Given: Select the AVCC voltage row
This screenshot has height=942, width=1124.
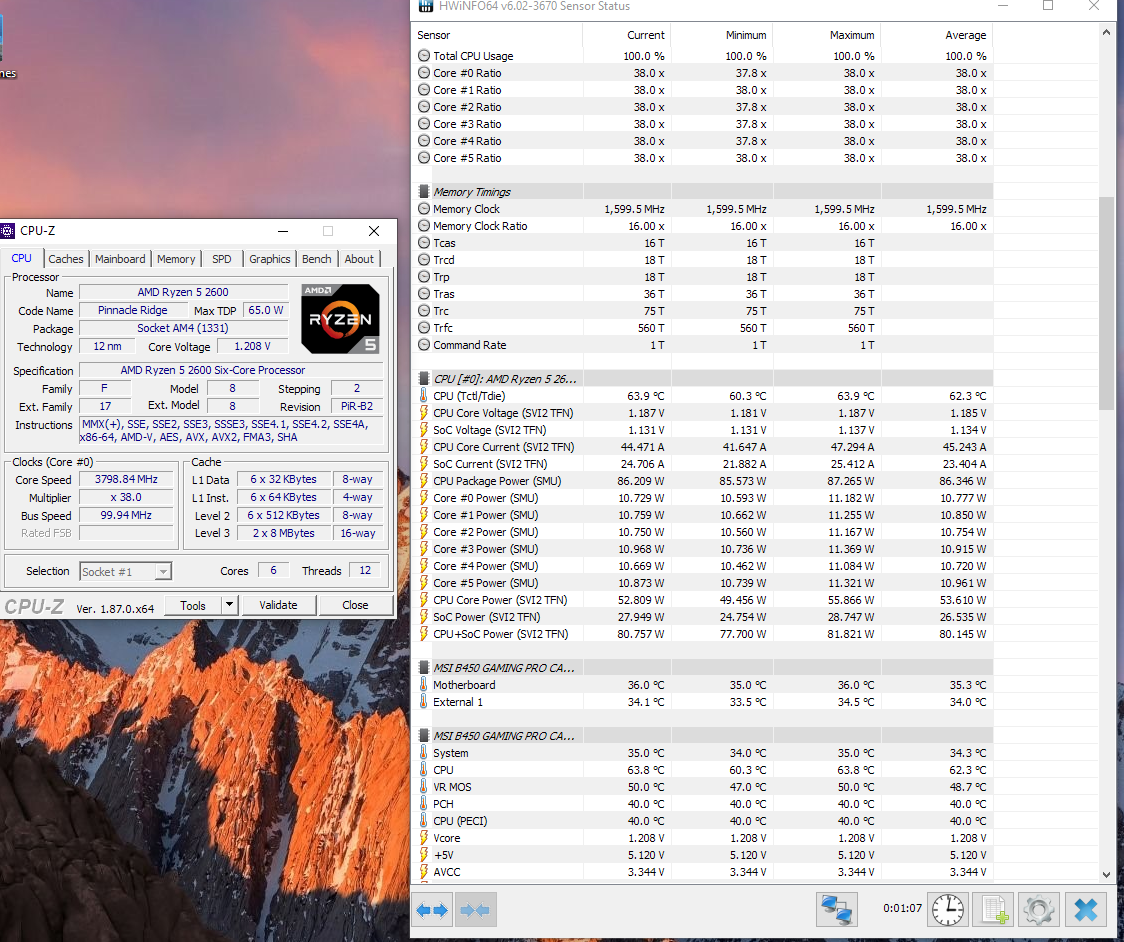Looking at the screenshot, I should 702,872.
